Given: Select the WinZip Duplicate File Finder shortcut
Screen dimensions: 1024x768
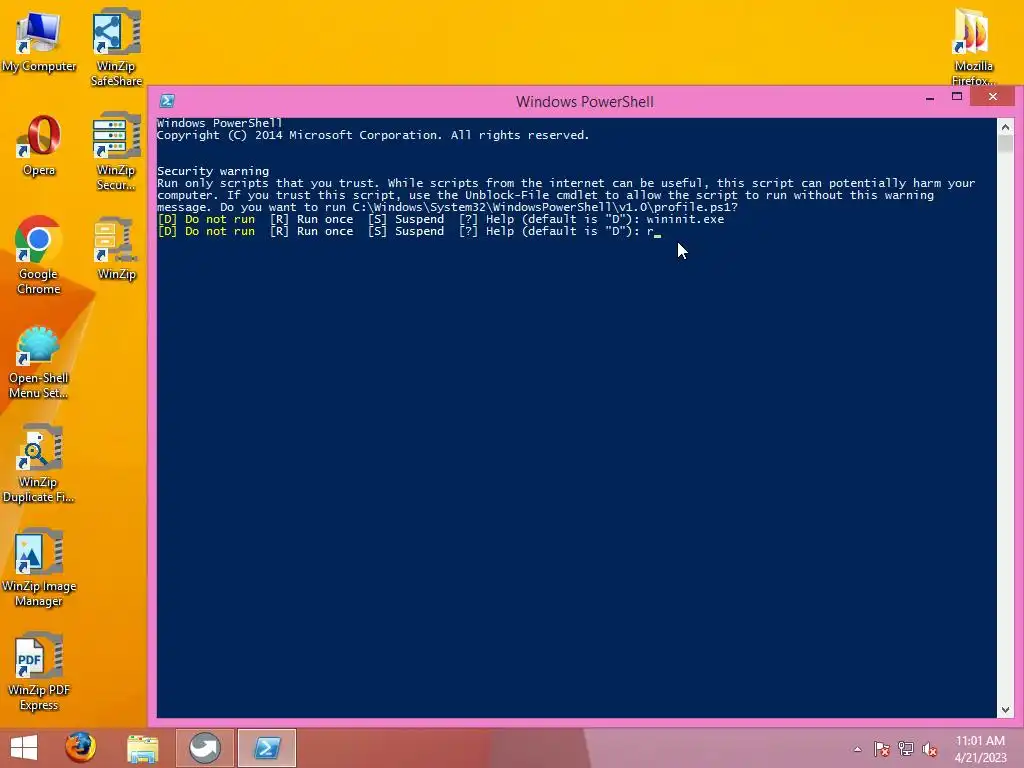Looking at the screenshot, I should click(39, 464).
